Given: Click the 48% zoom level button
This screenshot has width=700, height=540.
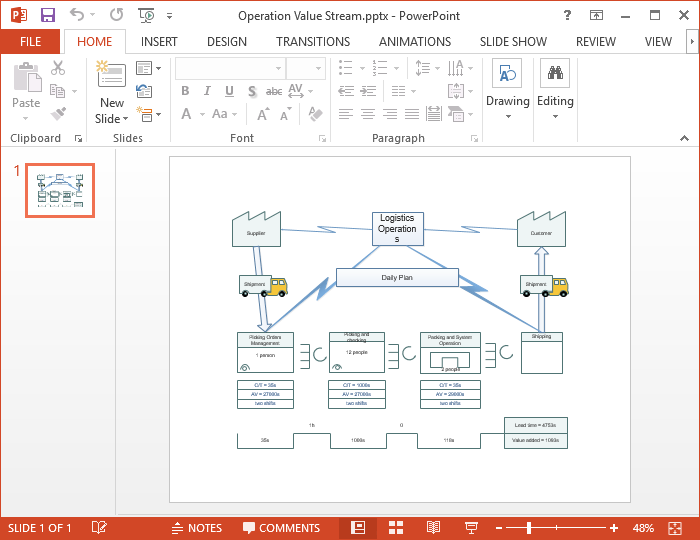Looking at the screenshot, I should 643,528.
